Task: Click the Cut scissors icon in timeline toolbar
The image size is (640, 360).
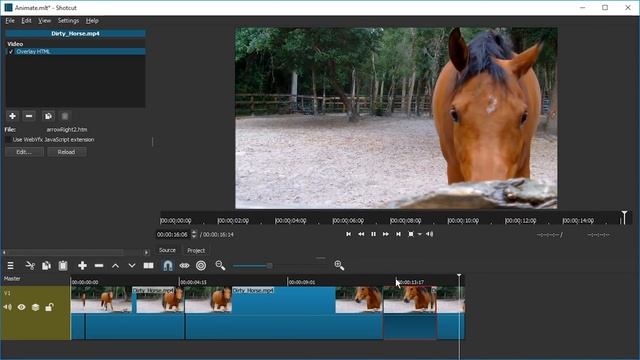Action: coord(30,266)
